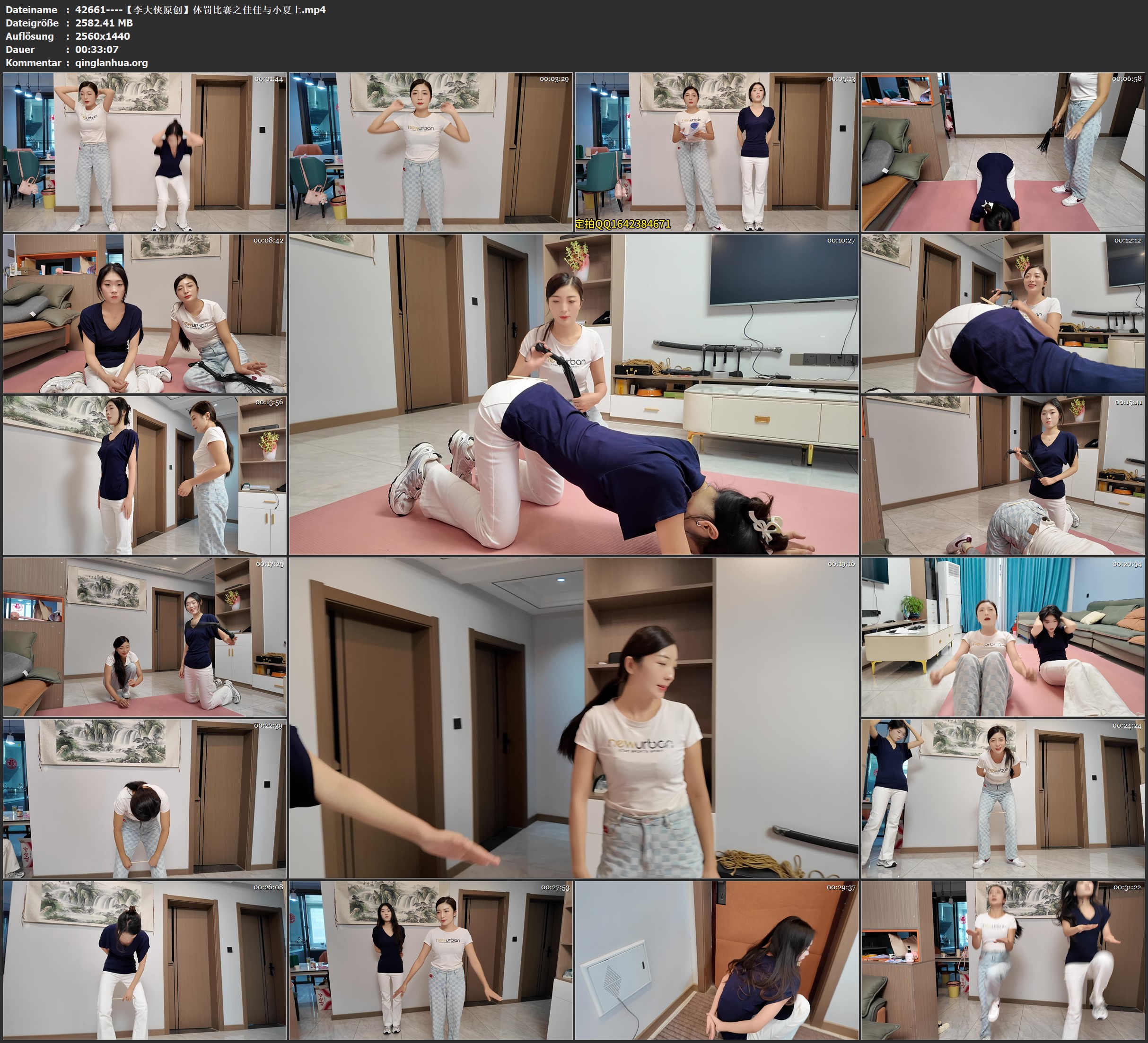Click the 00:27:53 frame
The image size is (1148, 1043).
431,960
